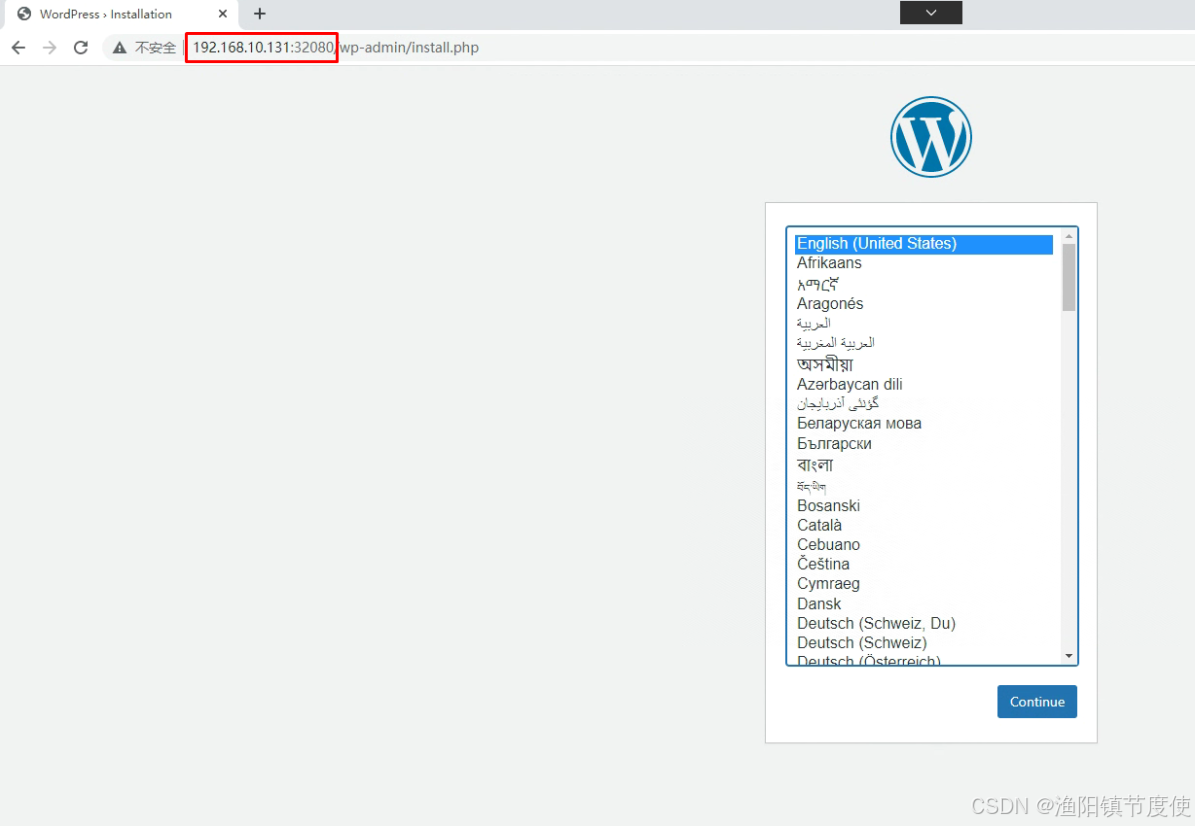Select the Tibetan language entry

click(x=924, y=486)
